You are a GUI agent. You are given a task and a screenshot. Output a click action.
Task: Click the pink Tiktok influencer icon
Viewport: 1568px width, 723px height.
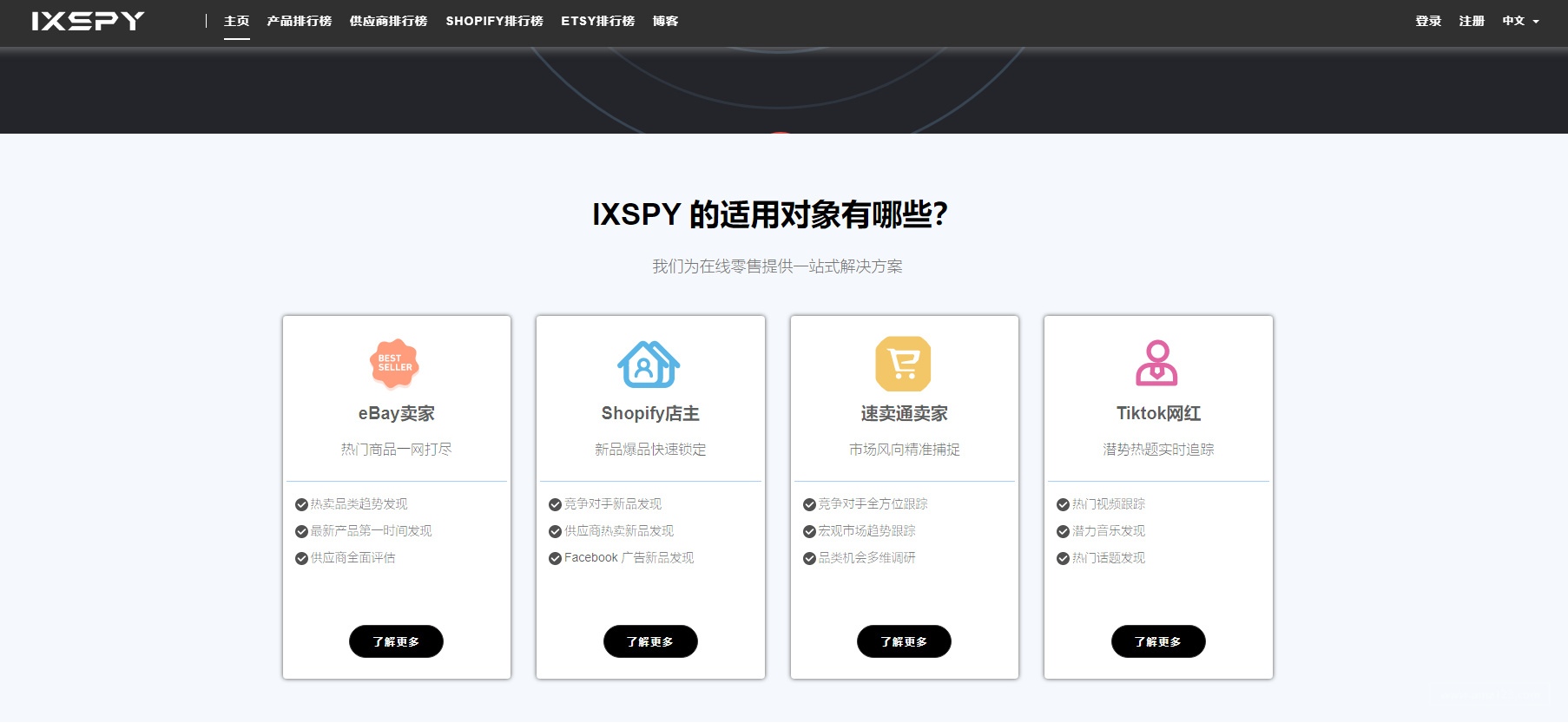coord(1157,364)
